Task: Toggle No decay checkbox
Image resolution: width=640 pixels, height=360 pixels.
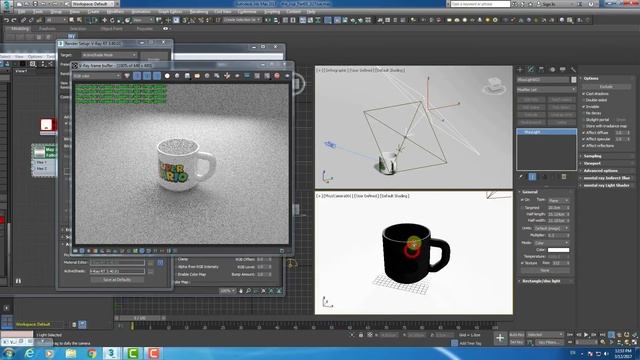Action: click(x=584, y=113)
